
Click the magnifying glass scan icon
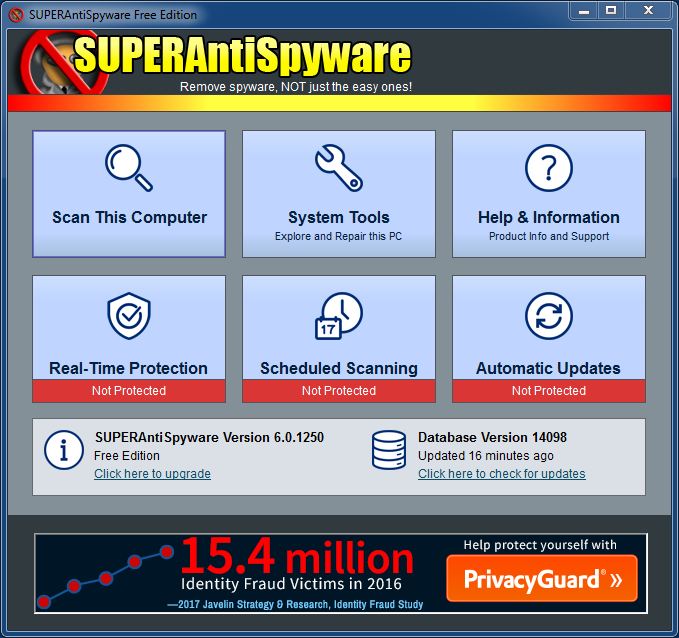tap(129, 168)
